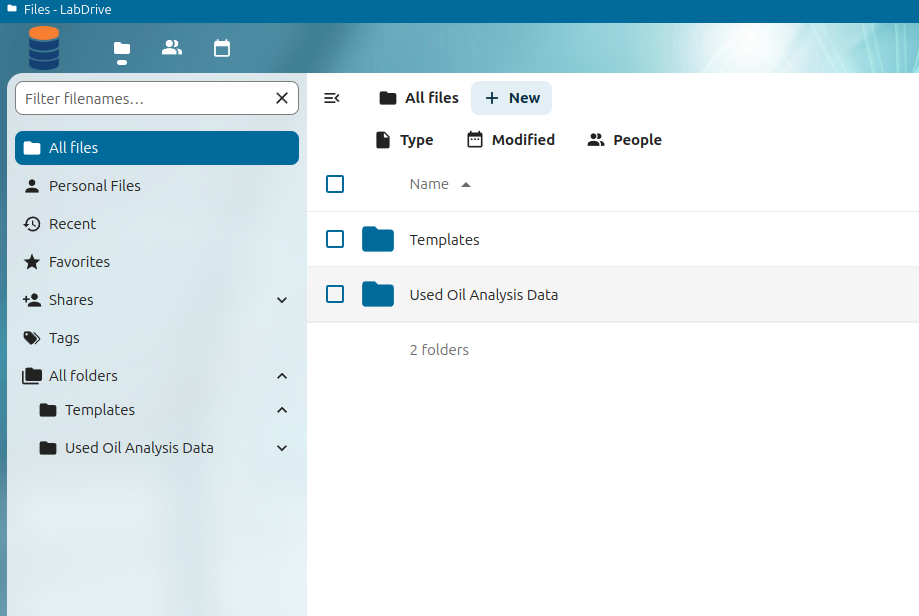Screen dimensions: 919x616
Task: Open the Modified filter dropdown
Action: point(511,140)
